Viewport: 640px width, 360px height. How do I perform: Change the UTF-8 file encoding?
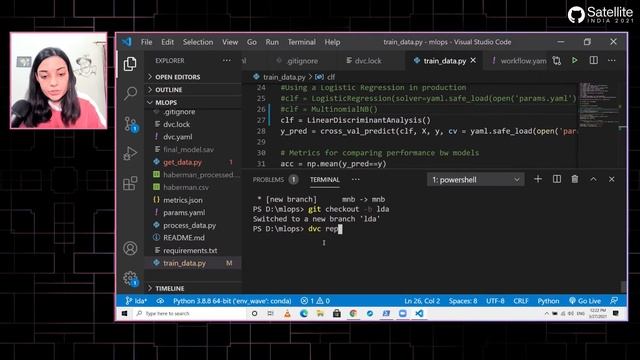click(x=495, y=301)
